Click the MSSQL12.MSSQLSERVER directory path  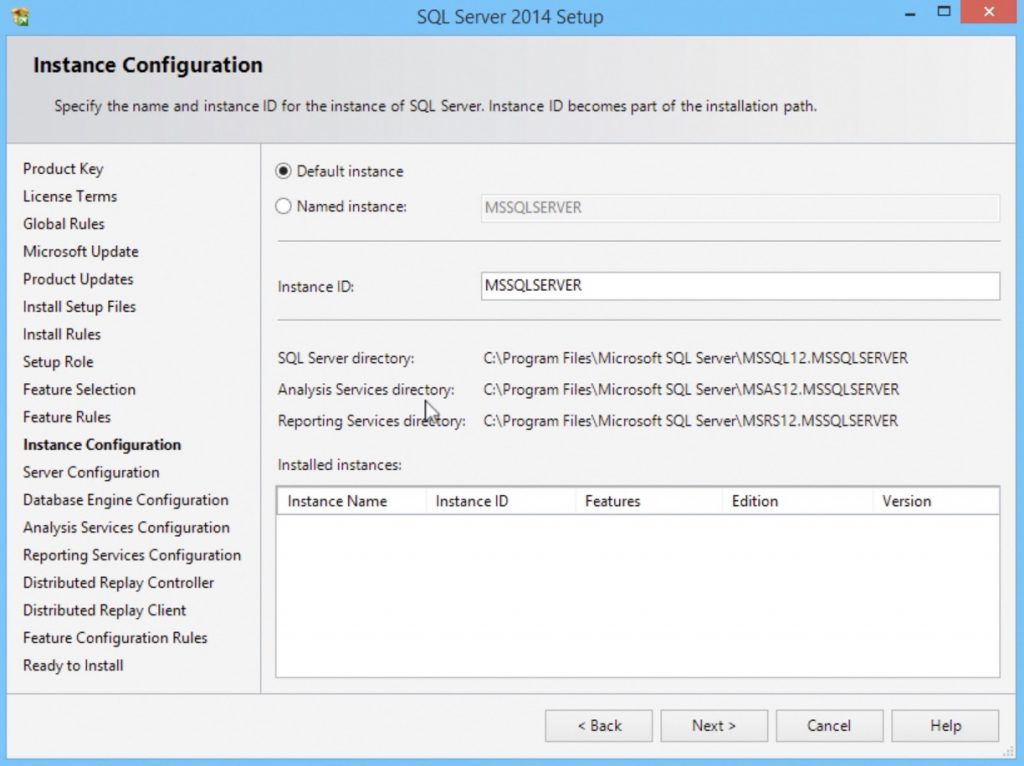tap(696, 359)
